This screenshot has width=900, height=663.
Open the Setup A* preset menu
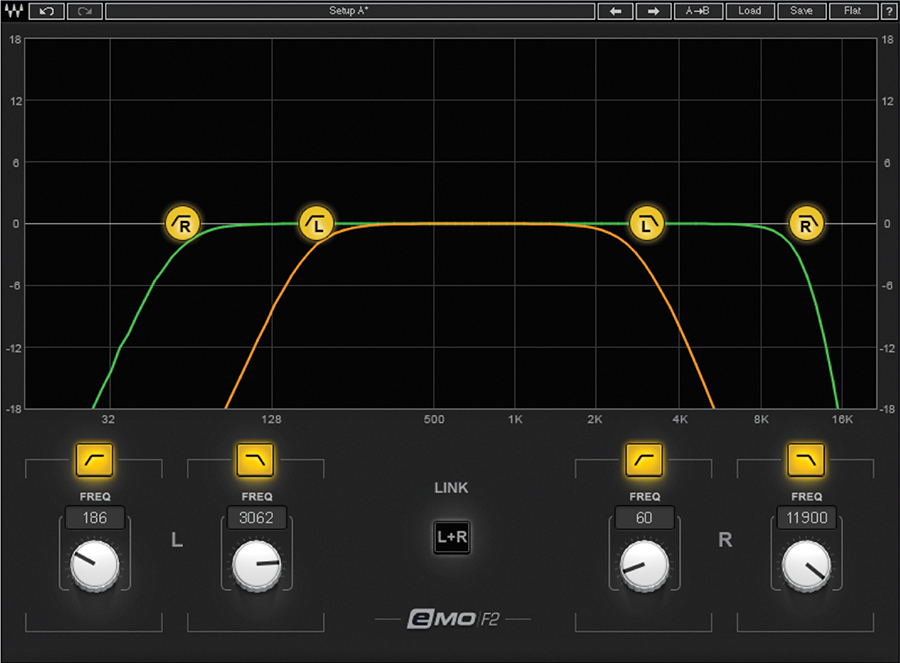(349, 11)
